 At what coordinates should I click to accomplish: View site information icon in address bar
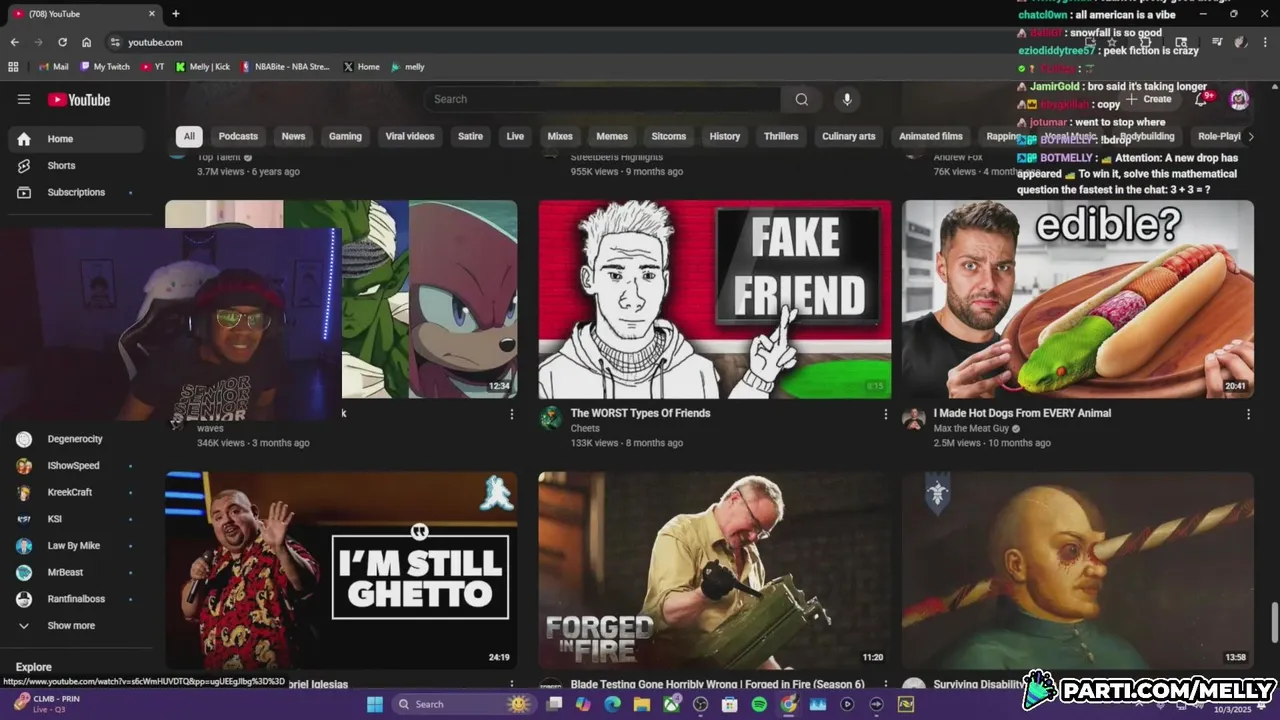pyautogui.click(x=115, y=42)
